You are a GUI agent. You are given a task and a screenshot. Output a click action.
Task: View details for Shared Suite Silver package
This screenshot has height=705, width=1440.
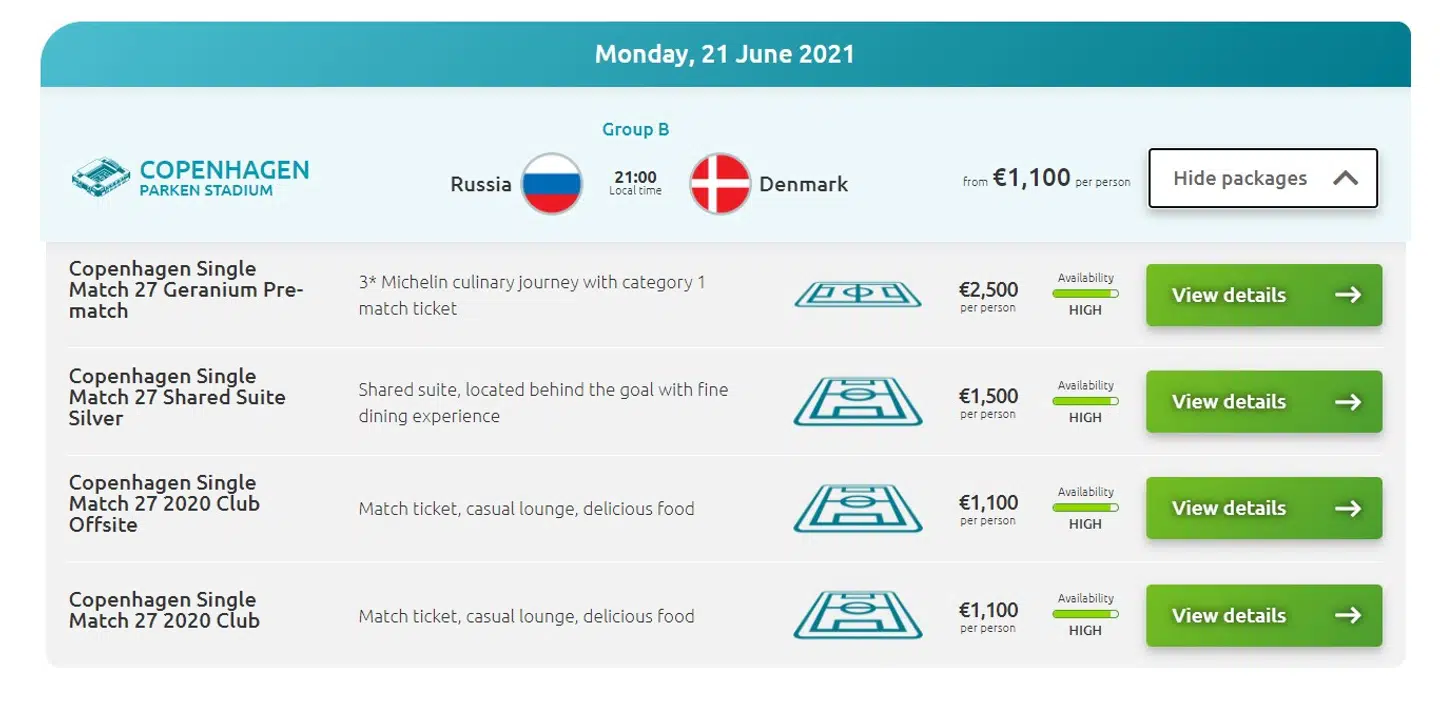click(1263, 401)
